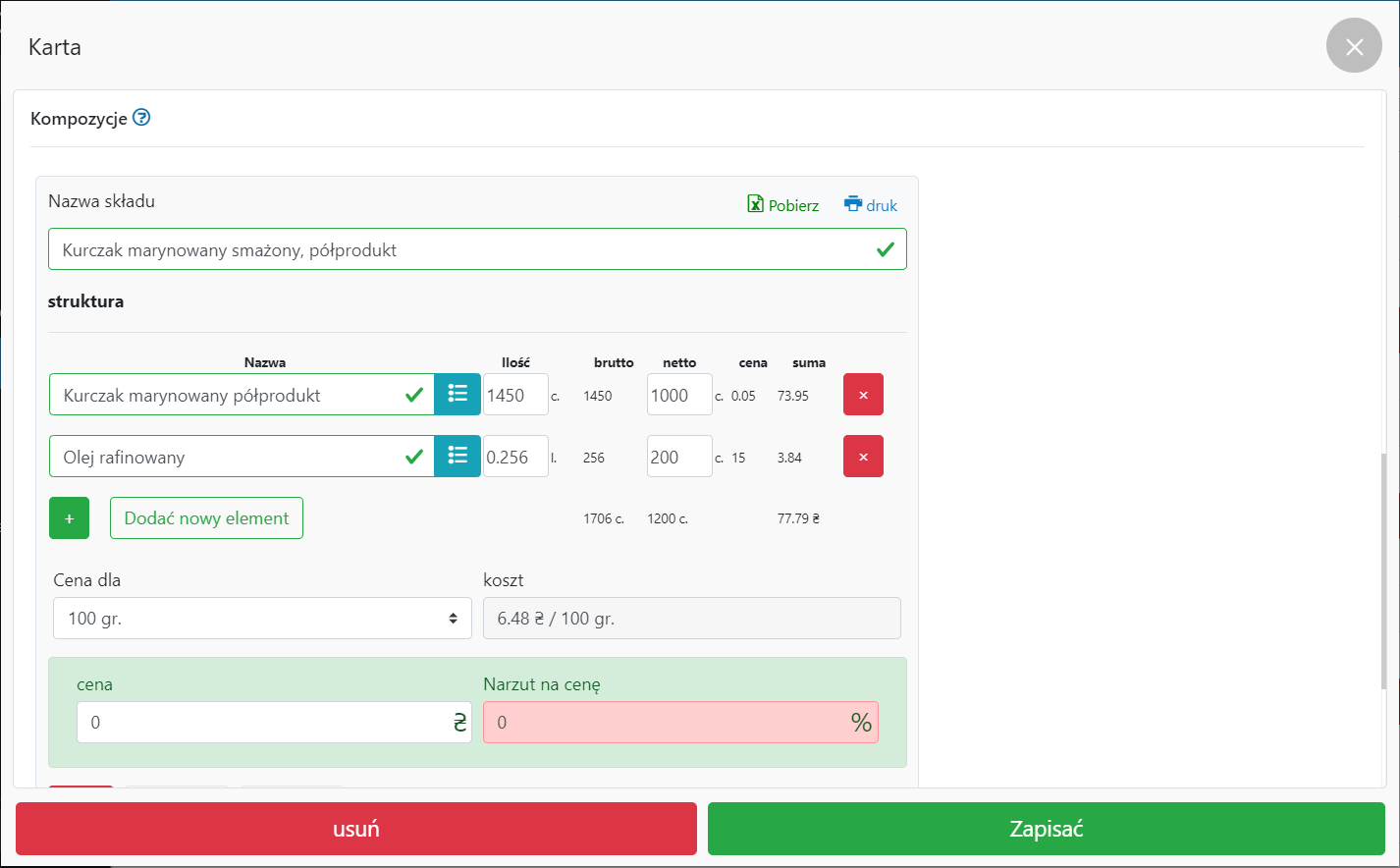This screenshot has width=1400, height=868.
Task: Focus quantity field showing 0.256
Action: pos(515,457)
